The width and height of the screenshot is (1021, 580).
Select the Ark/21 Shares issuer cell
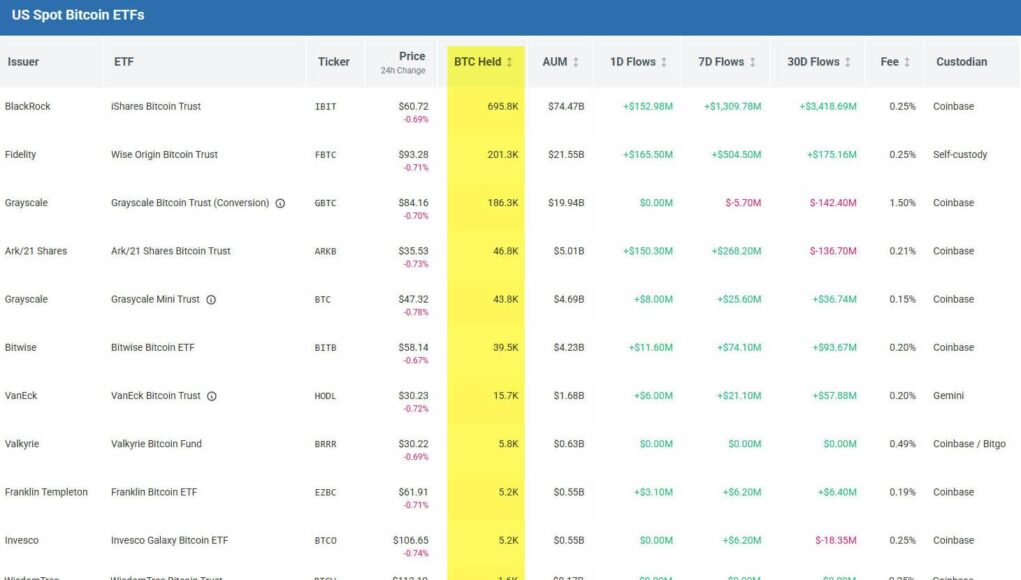(36, 251)
